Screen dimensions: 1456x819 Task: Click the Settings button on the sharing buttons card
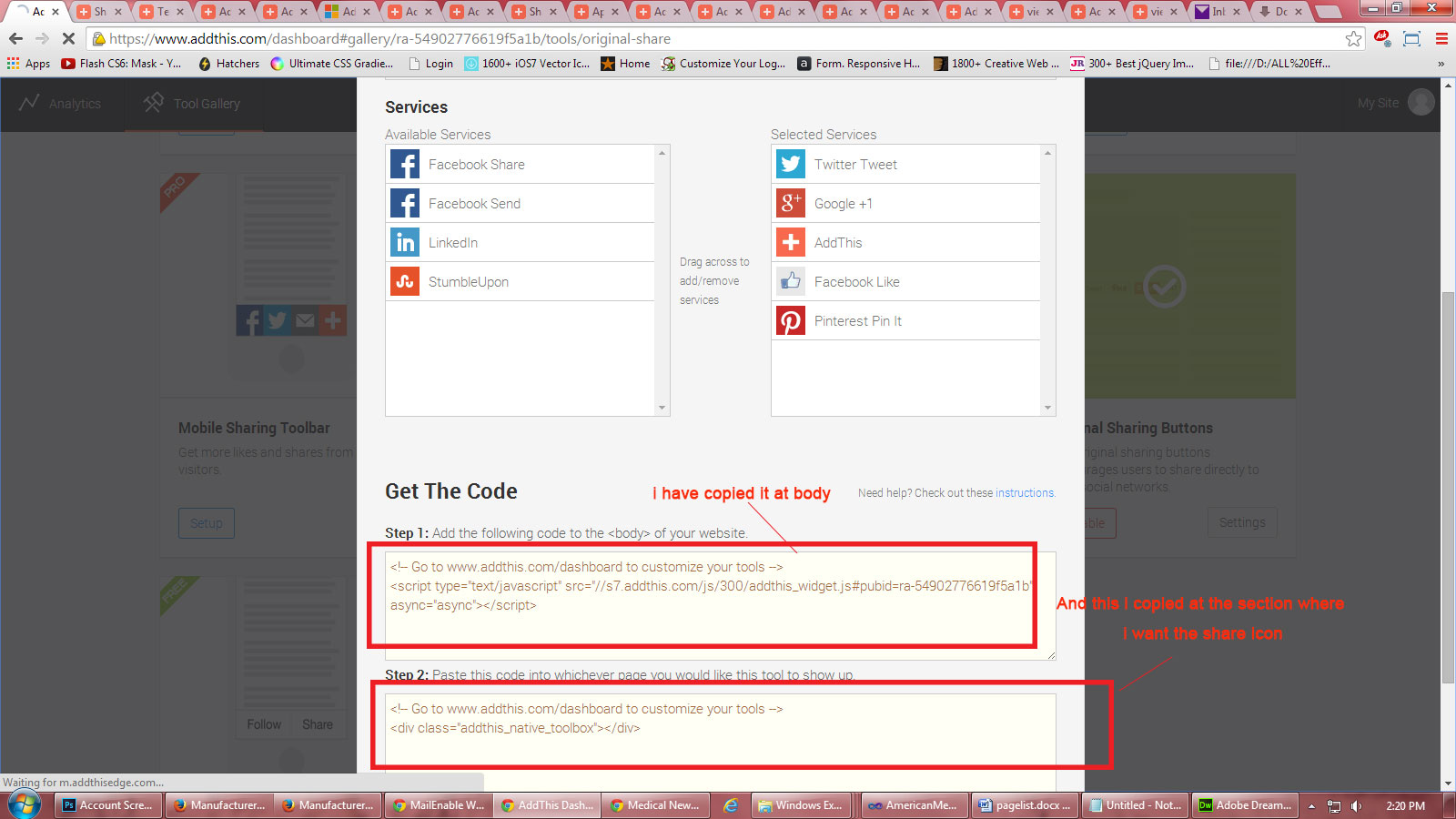coord(1242,522)
